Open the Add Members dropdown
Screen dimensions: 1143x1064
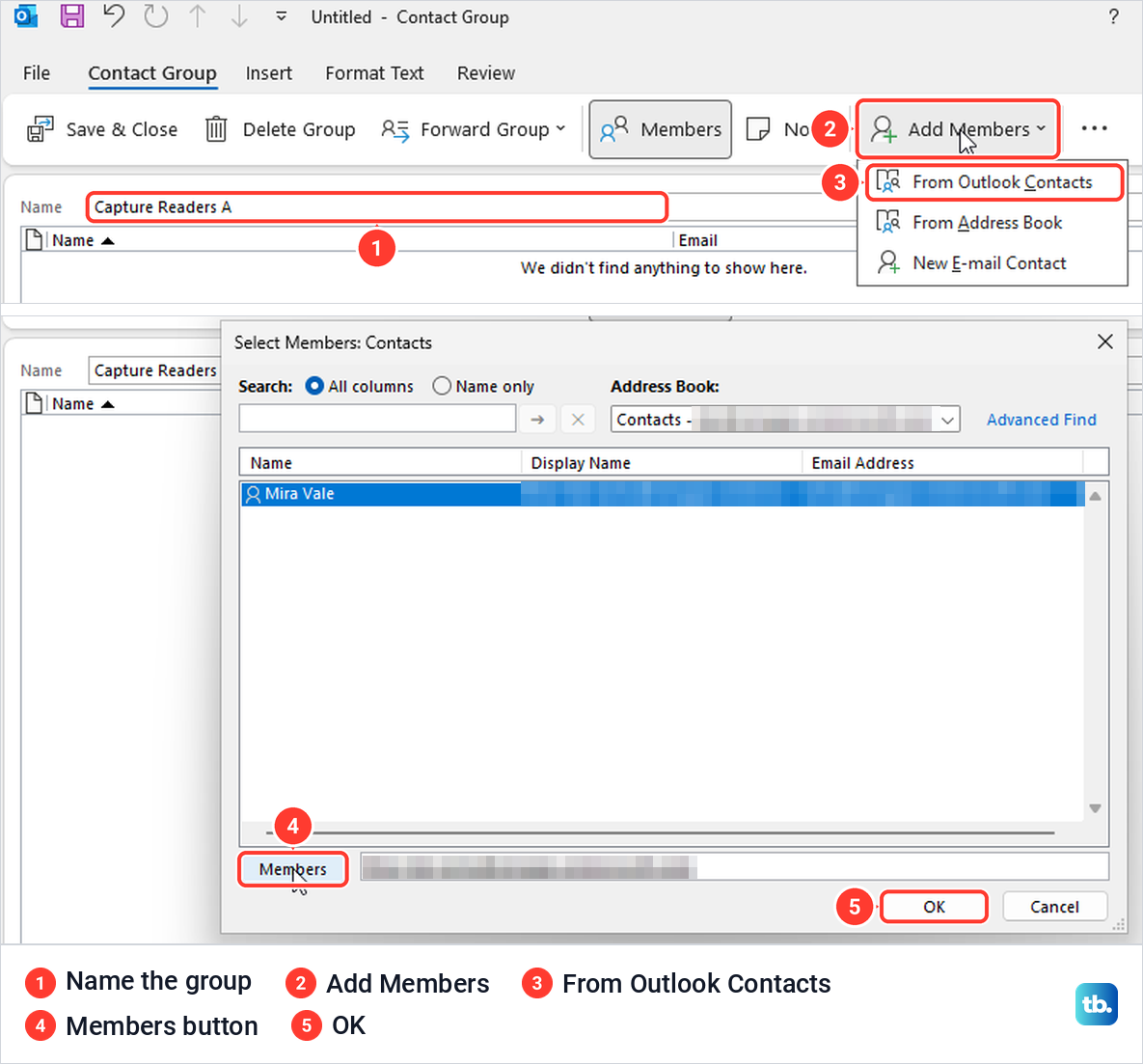click(957, 129)
